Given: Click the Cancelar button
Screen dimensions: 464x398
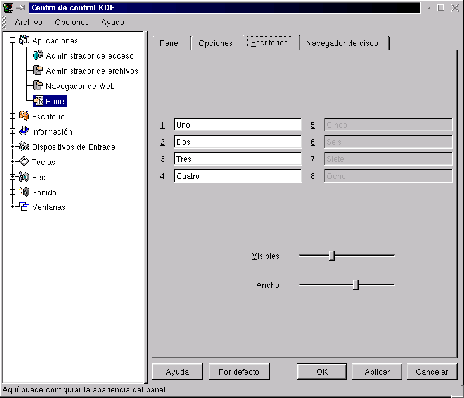Looking at the screenshot, I should tap(432, 372).
